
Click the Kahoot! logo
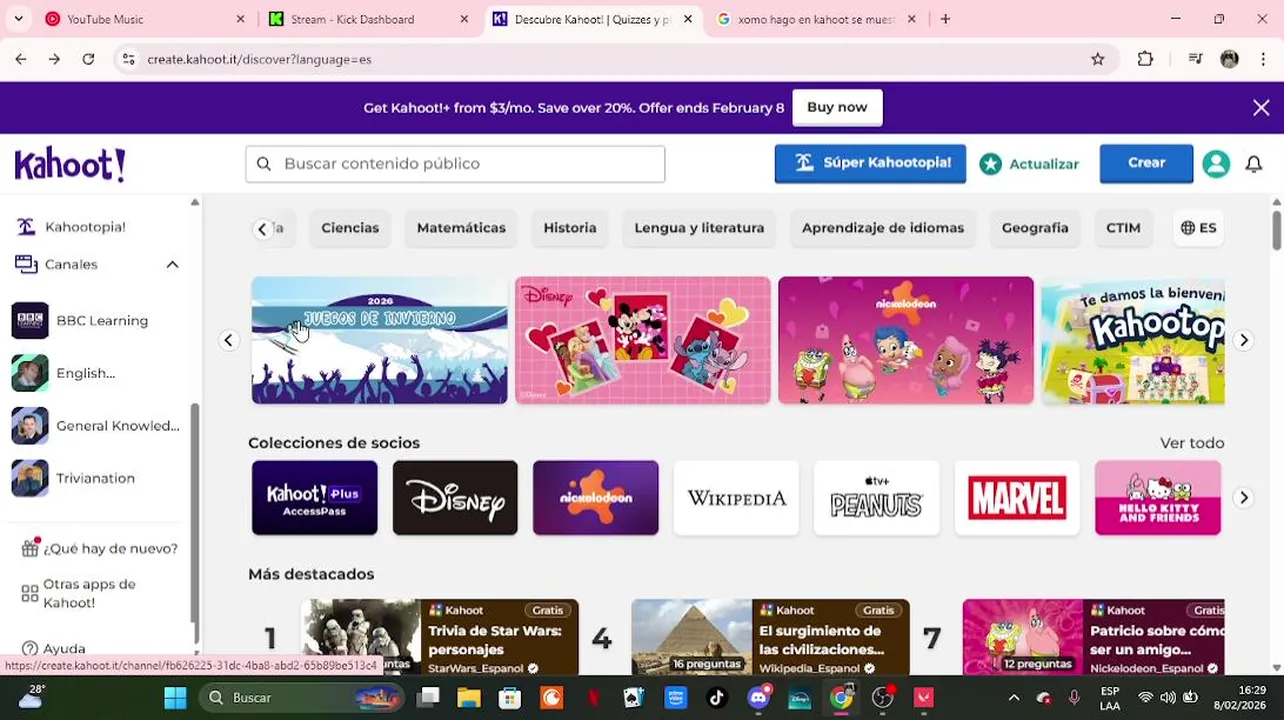[70, 164]
